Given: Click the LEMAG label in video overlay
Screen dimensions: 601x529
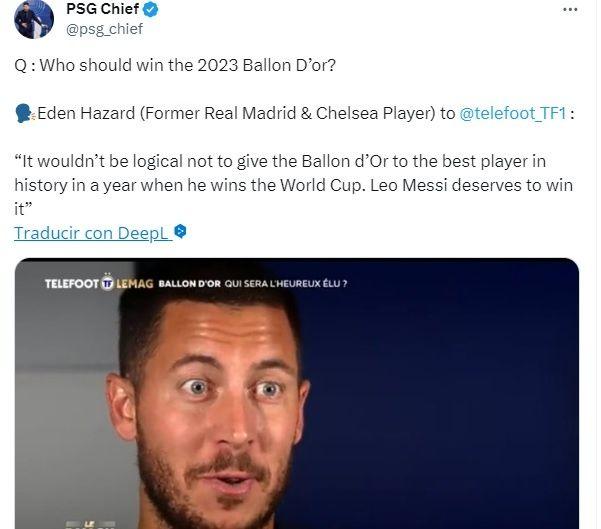Looking at the screenshot, I should pos(135,284).
